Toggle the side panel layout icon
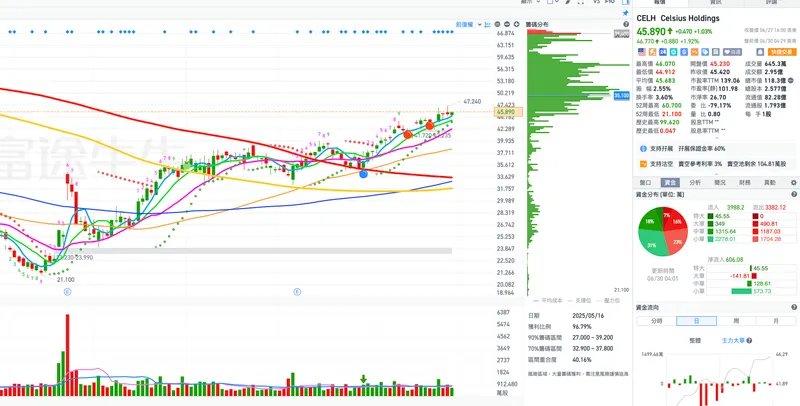This screenshot has height=406, width=800. pos(626,2)
